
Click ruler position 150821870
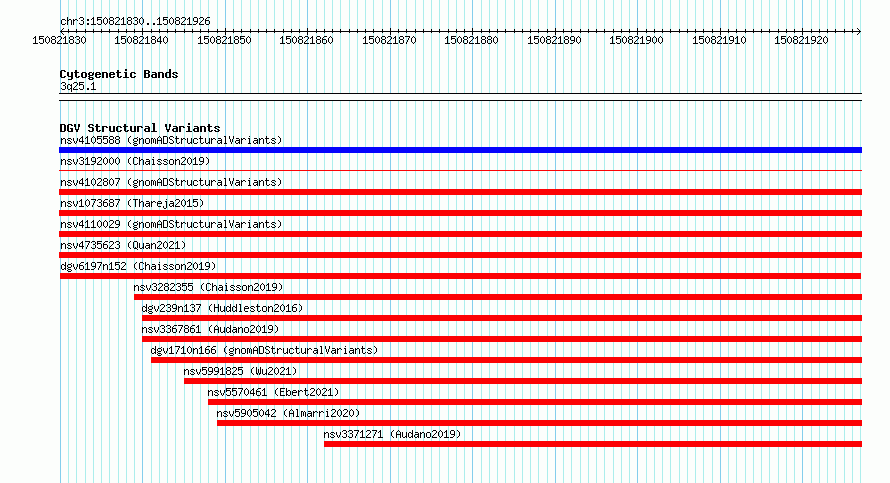tap(389, 40)
